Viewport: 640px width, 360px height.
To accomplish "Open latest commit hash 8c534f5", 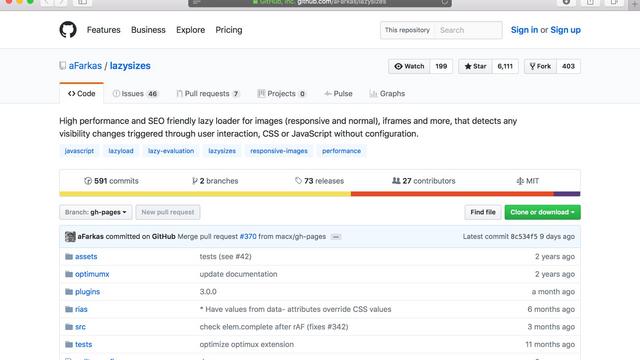I will pos(524,236).
